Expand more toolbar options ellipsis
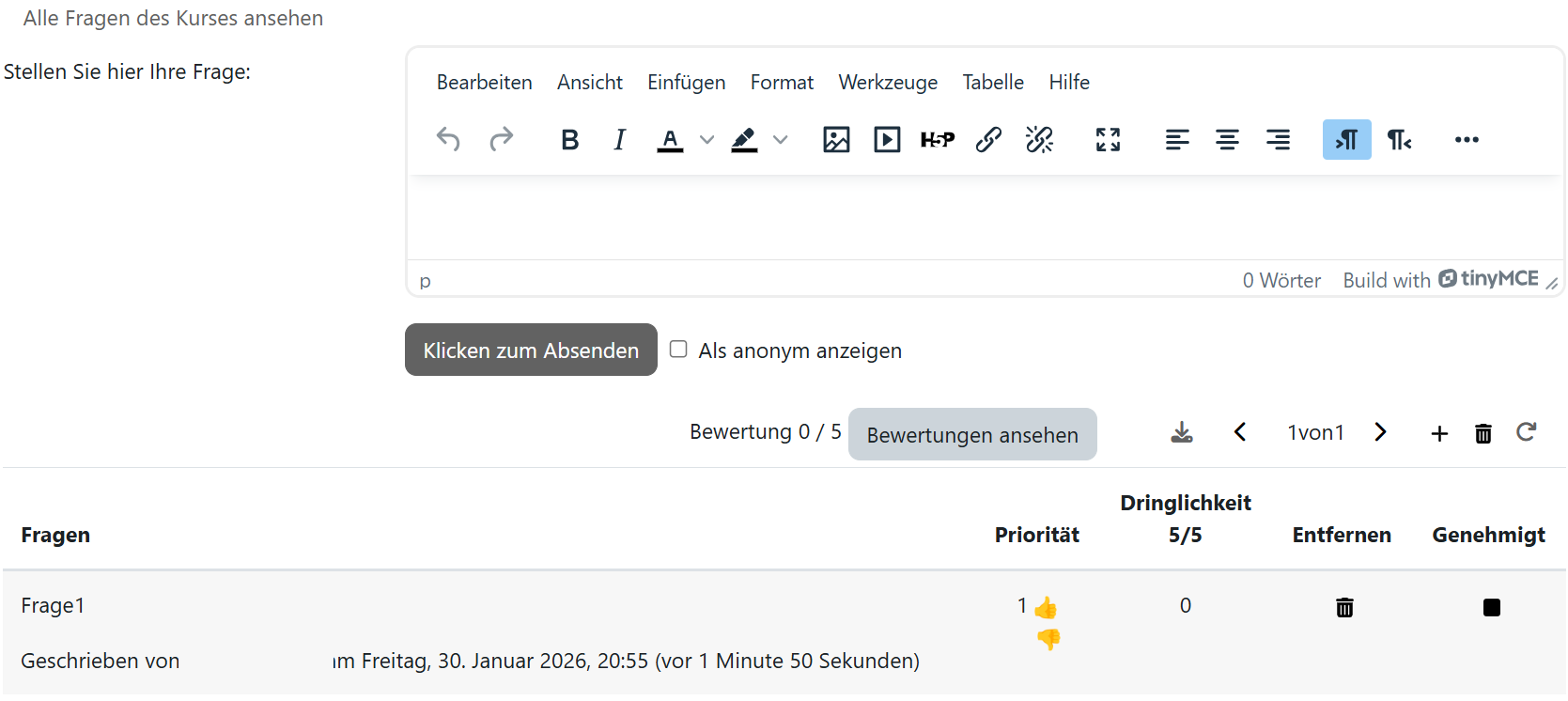The width and height of the screenshot is (1568, 701). pos(1466,140)
